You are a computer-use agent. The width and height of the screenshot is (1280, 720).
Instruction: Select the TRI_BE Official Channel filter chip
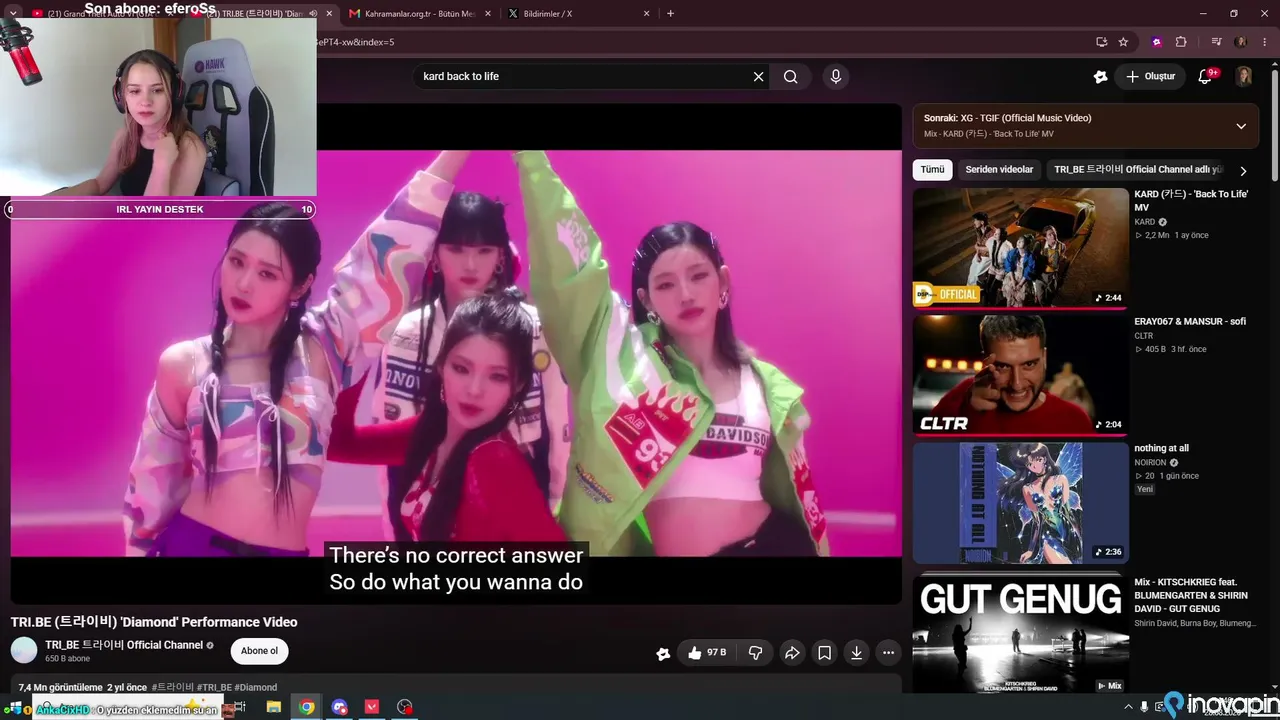1138,170
